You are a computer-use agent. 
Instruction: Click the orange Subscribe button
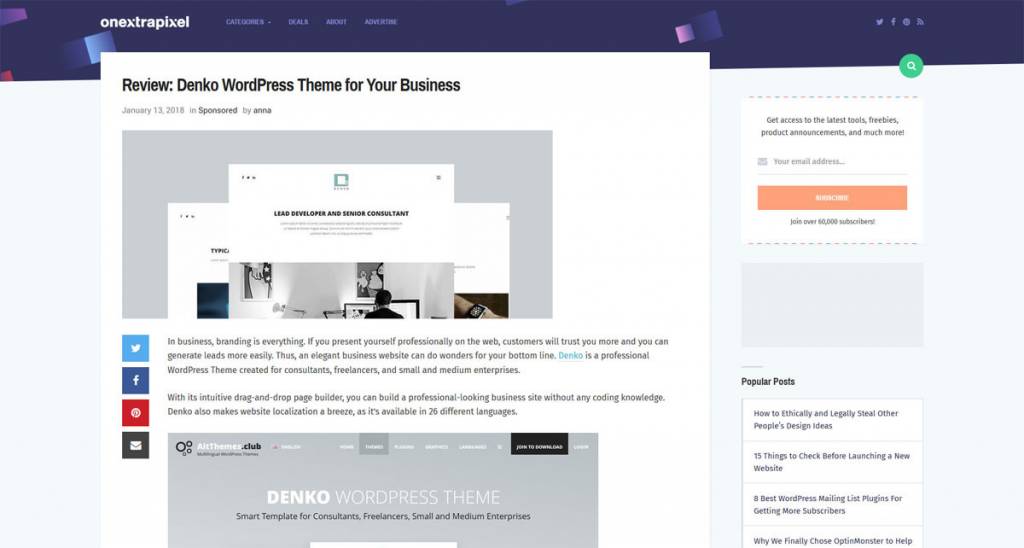click(832, 198)
